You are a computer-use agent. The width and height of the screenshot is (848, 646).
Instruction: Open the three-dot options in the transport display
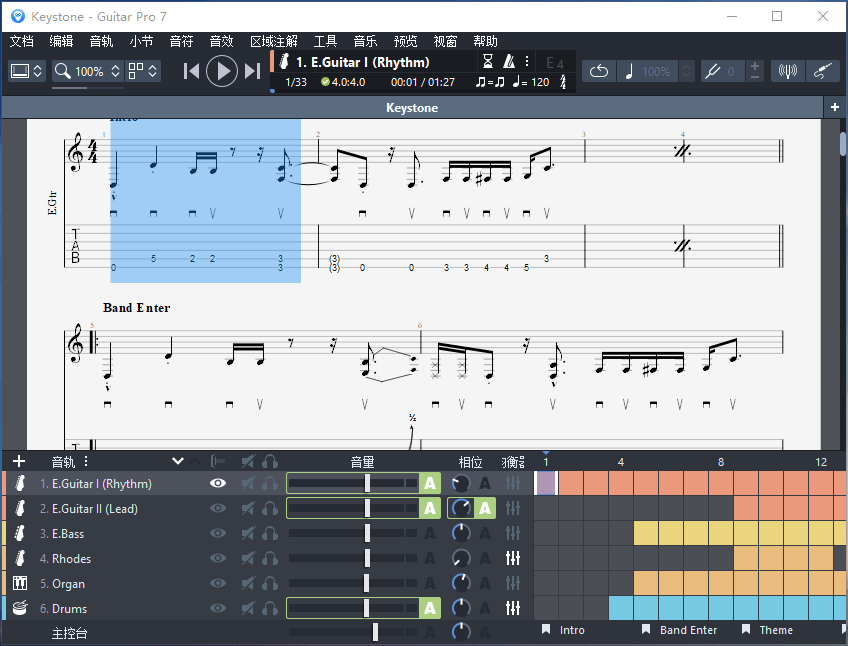527,61
